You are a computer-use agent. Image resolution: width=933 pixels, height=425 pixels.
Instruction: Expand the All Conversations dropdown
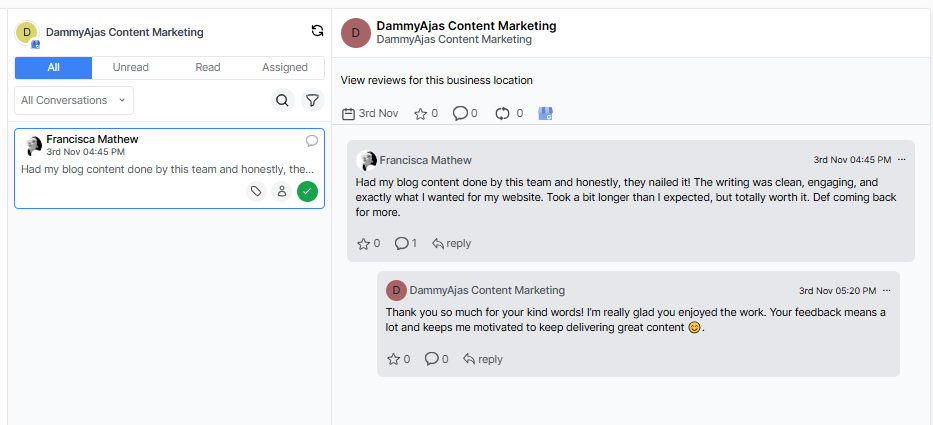[x=74, y=100]
